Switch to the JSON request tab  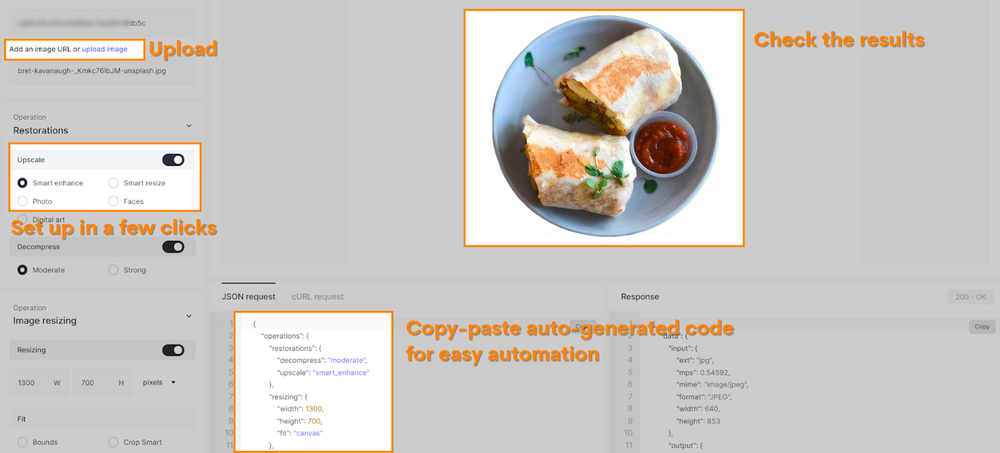coord(249,297)
